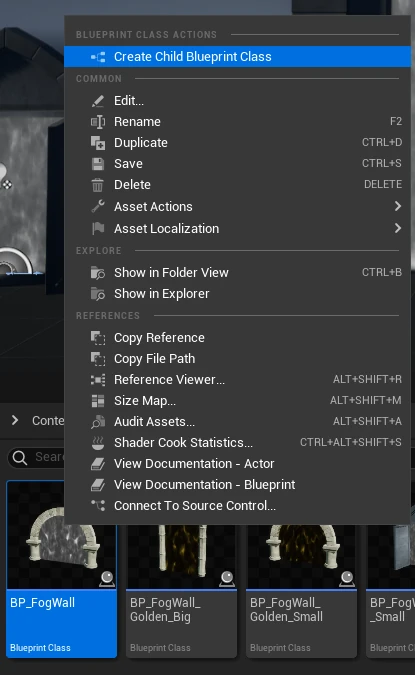Expand the Content path chevron

tap(15, 420)
